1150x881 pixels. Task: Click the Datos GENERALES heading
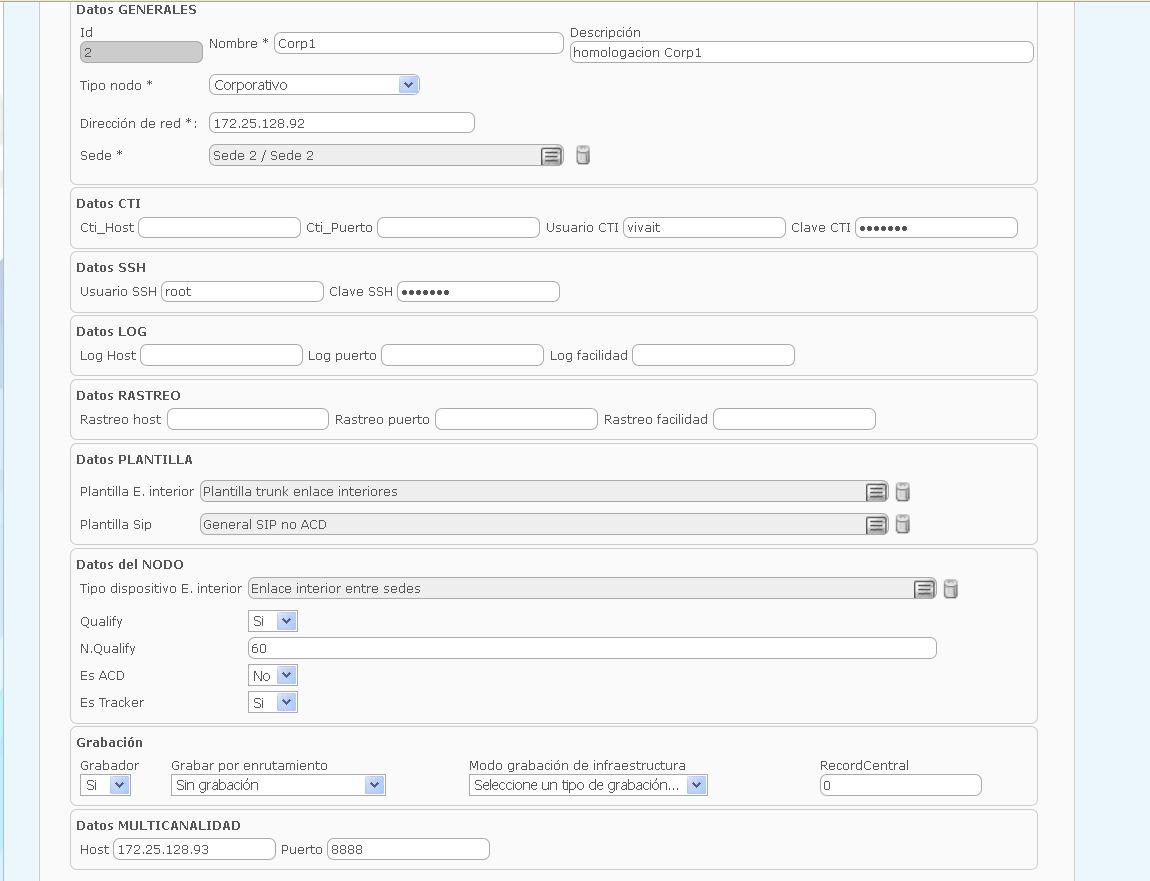(x=136, y=10)
